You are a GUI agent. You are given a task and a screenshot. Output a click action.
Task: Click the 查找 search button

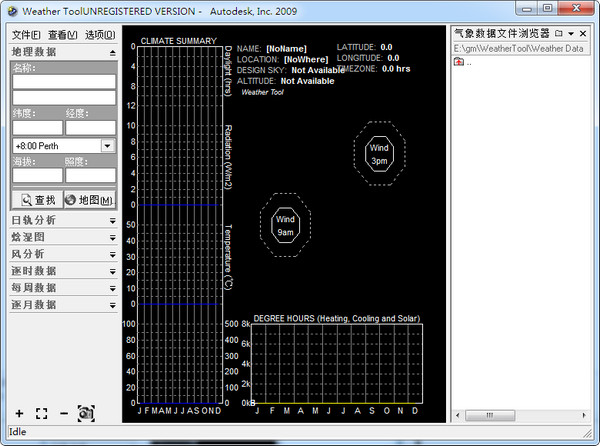click(37, 199)
